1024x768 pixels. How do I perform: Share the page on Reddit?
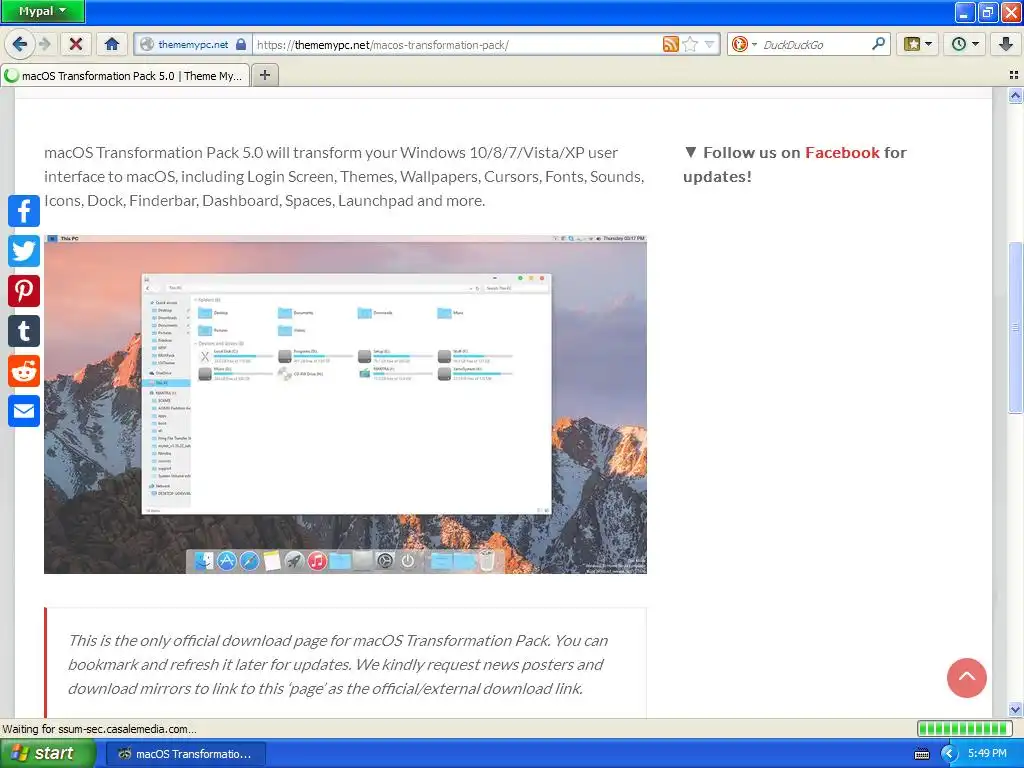point(24,371)
